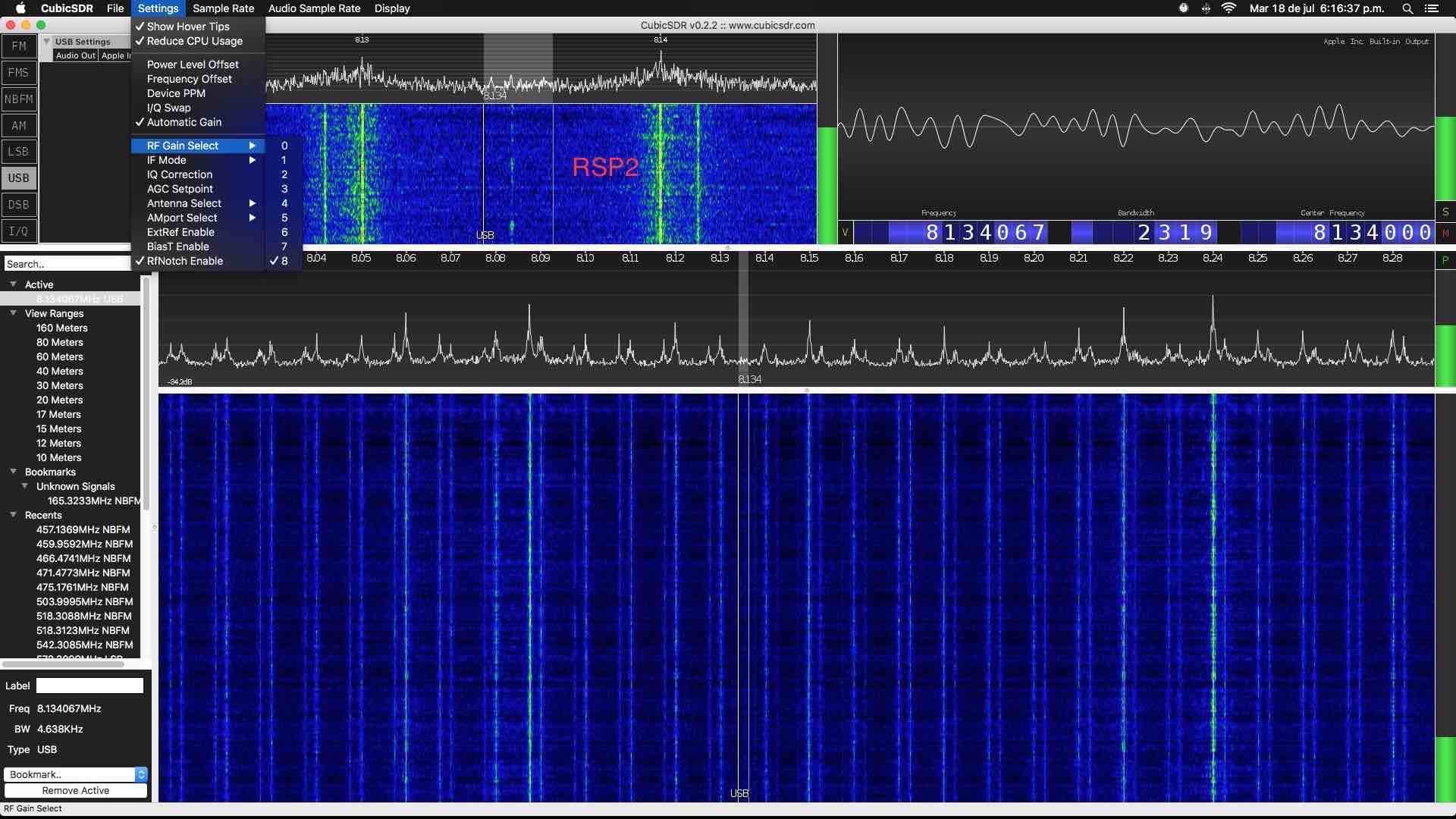Toggle the V delta lock button
The image size is (1456, 819).
coord(845,233)
